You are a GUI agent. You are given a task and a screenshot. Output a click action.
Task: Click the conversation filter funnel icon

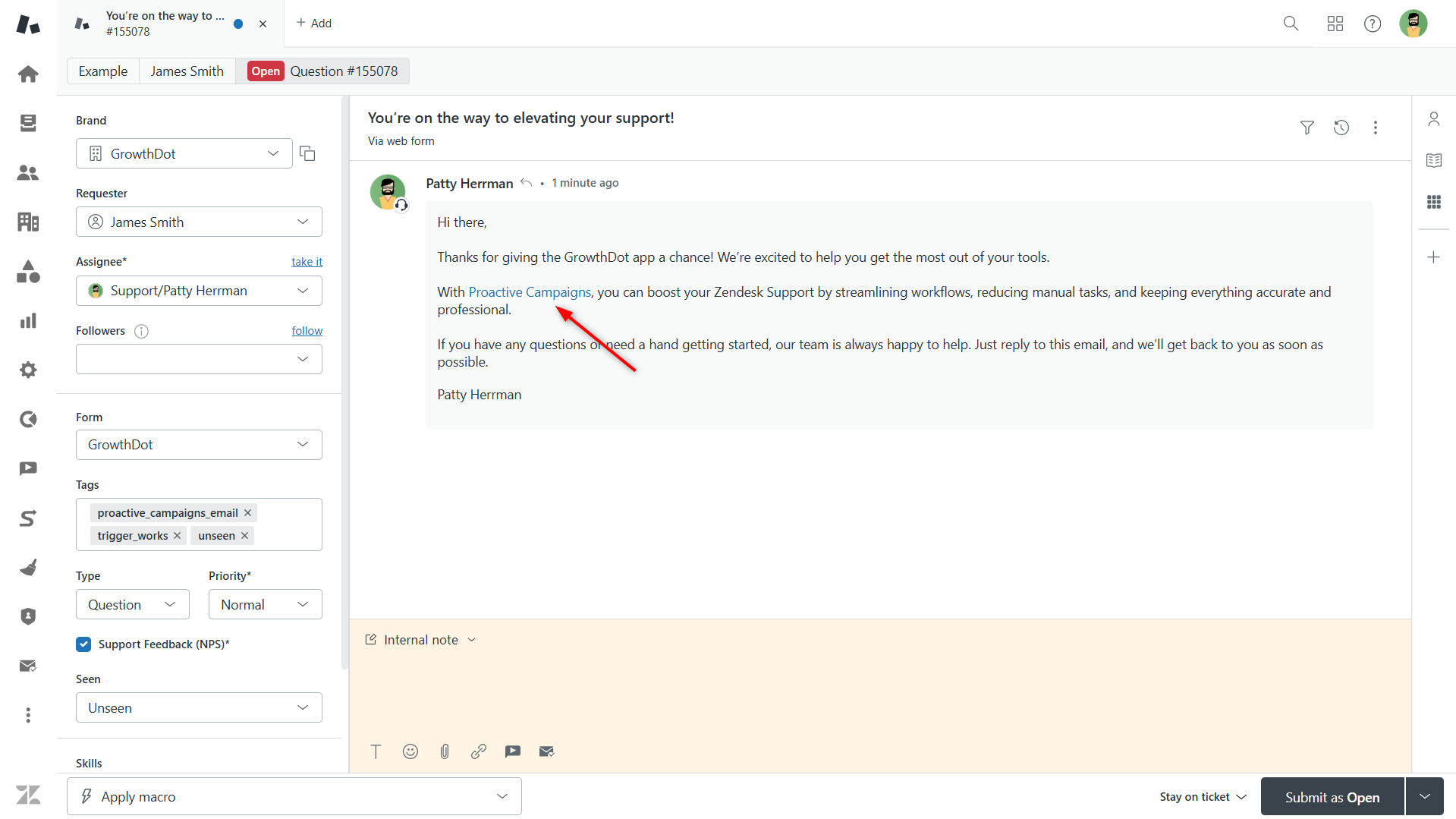[1307, 128]
